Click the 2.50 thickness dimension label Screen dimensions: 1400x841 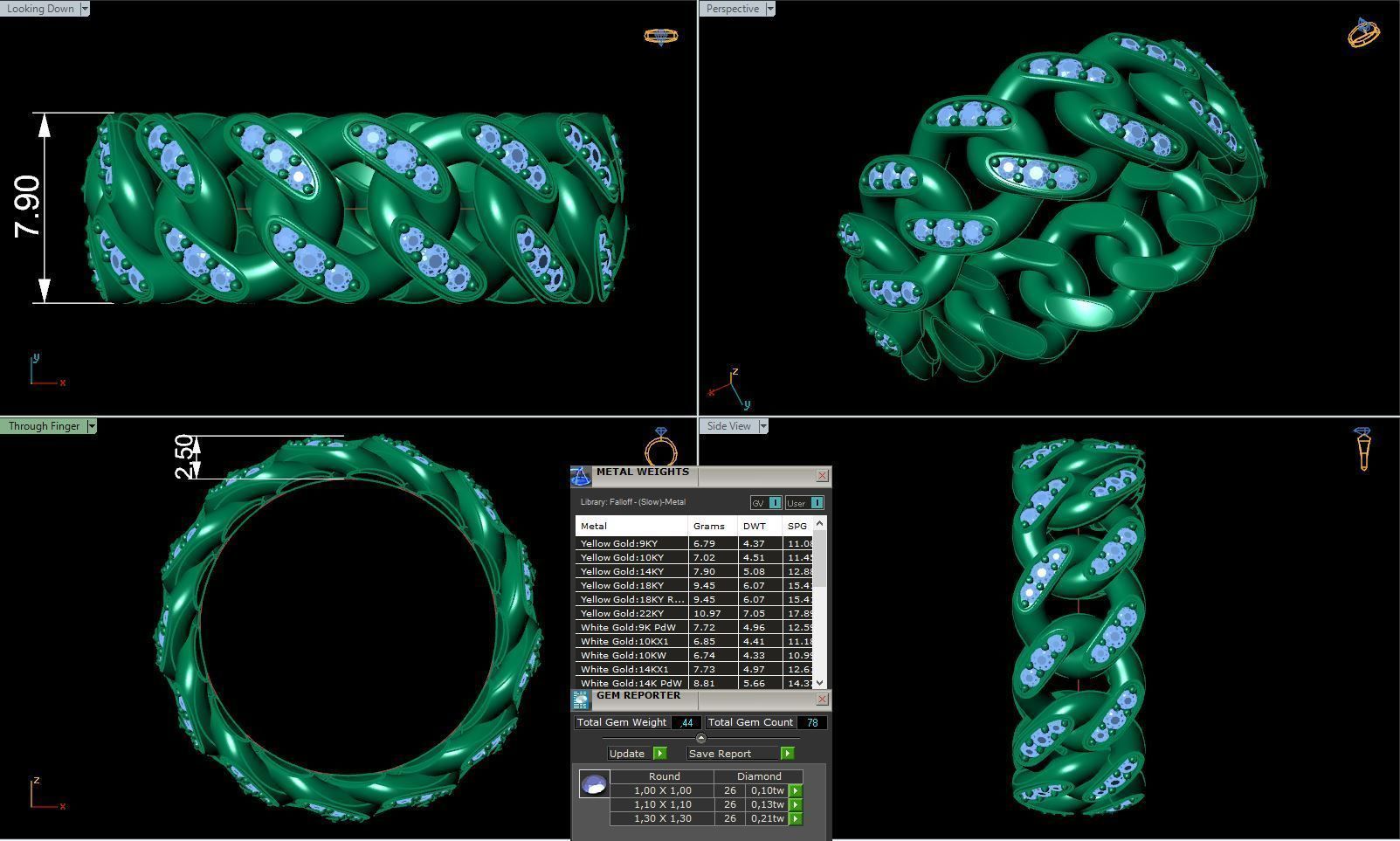184,457
